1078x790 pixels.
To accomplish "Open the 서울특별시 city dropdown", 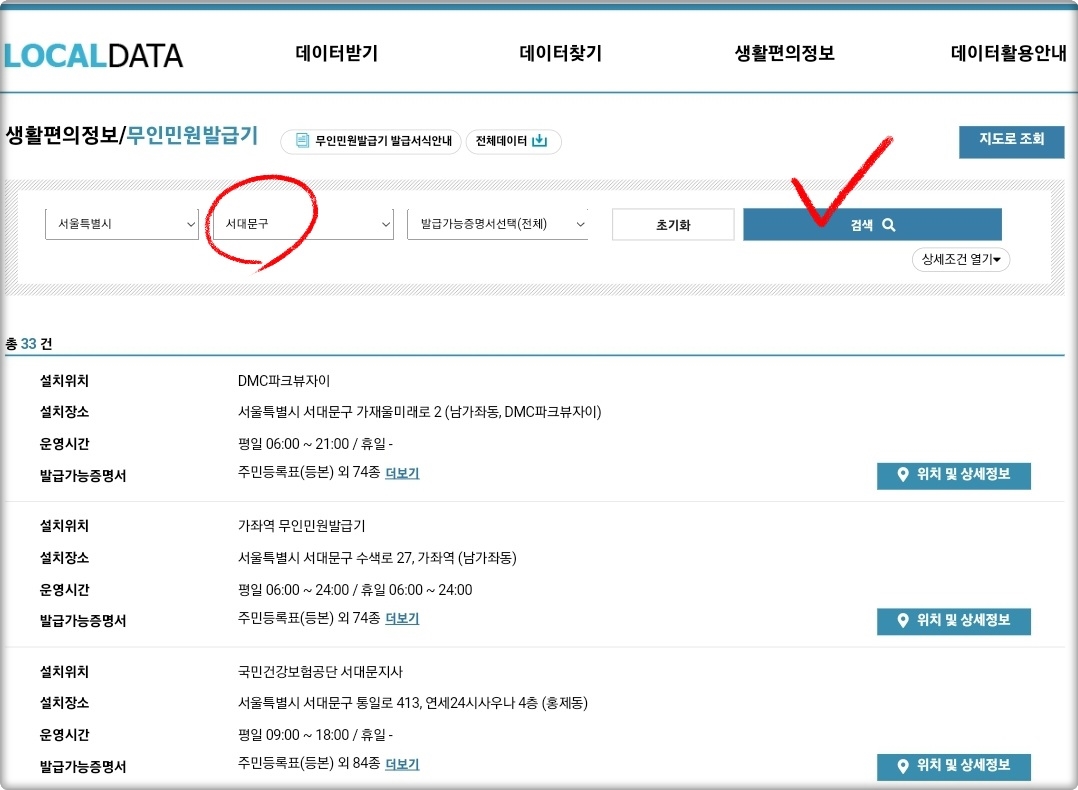I will [122, 224].
